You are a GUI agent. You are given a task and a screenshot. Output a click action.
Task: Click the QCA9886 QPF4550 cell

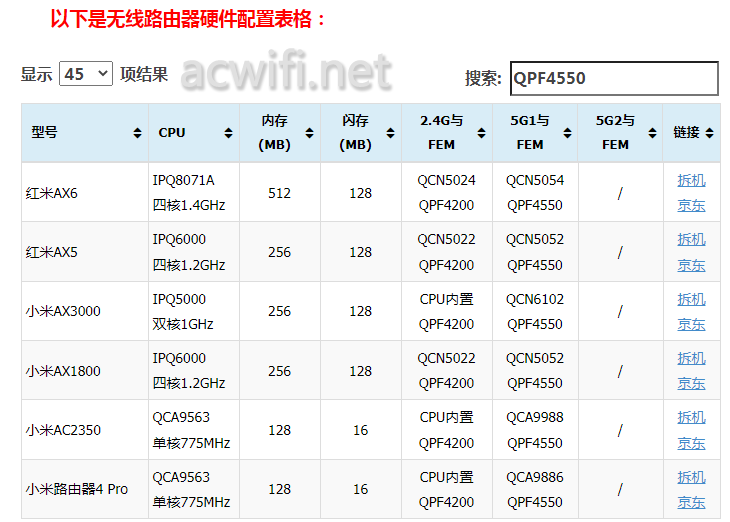coord(535,489)
